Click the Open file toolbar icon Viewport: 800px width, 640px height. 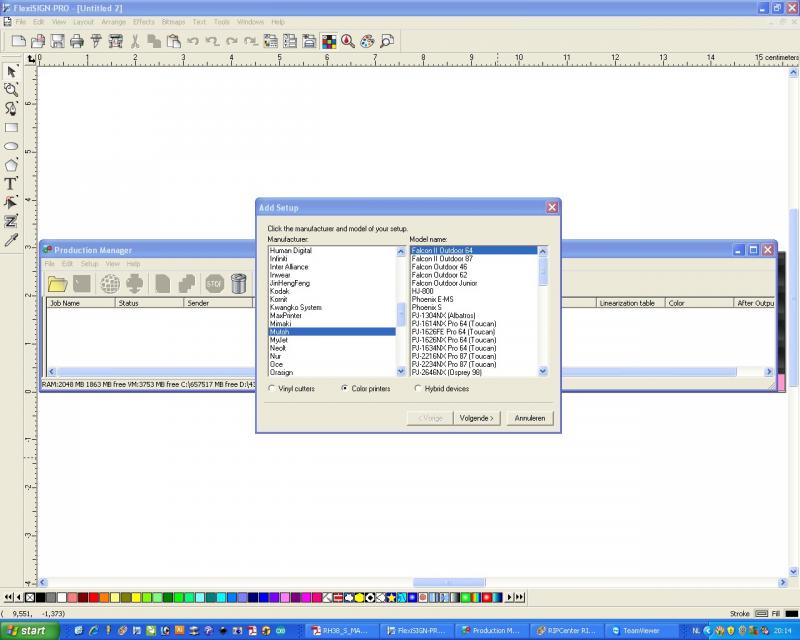[38, 41]
